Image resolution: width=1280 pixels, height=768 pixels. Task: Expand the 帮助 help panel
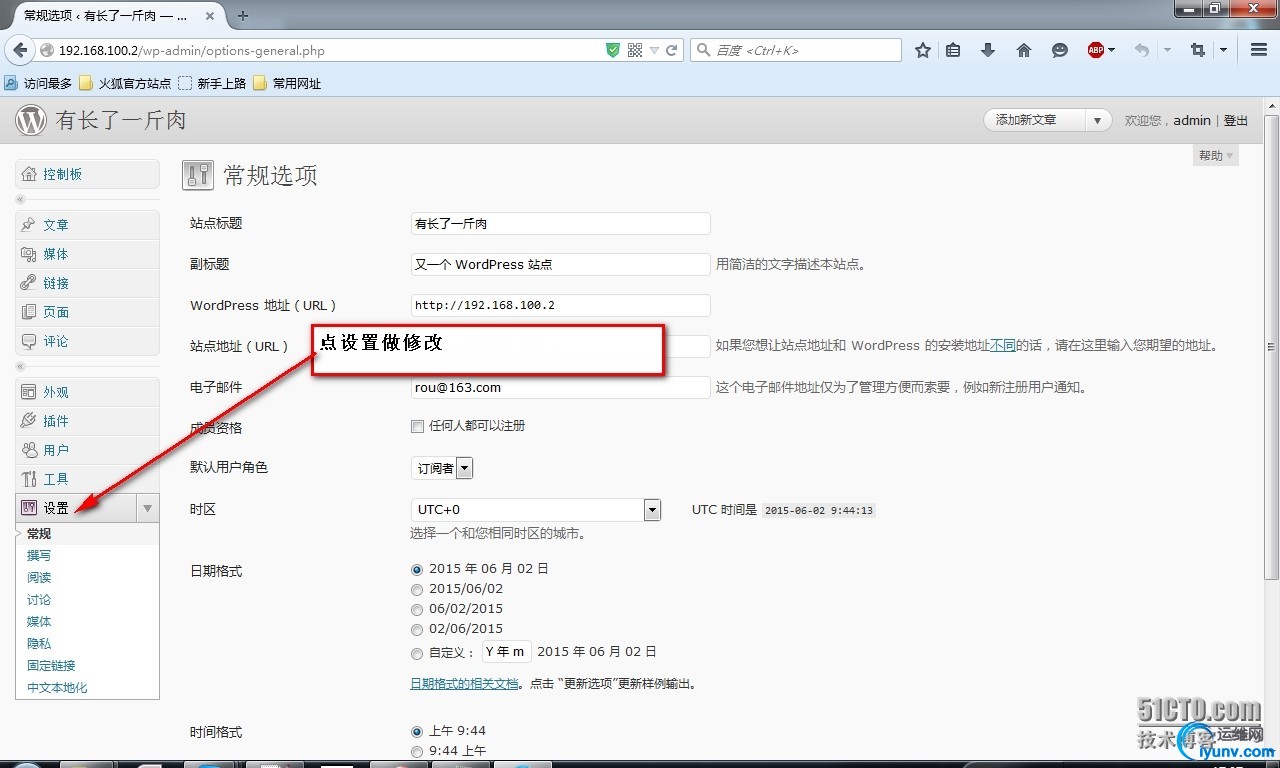tap(1216, 155)
